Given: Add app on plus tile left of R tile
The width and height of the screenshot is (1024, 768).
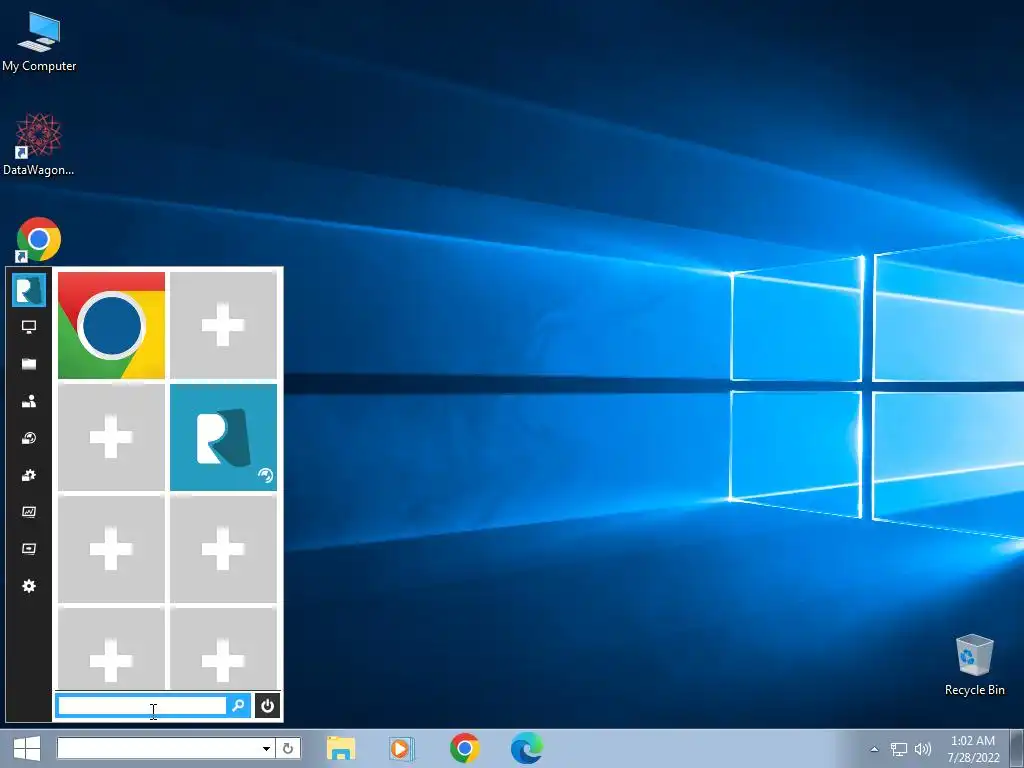Looking at the screenshot, I should 111,437.
